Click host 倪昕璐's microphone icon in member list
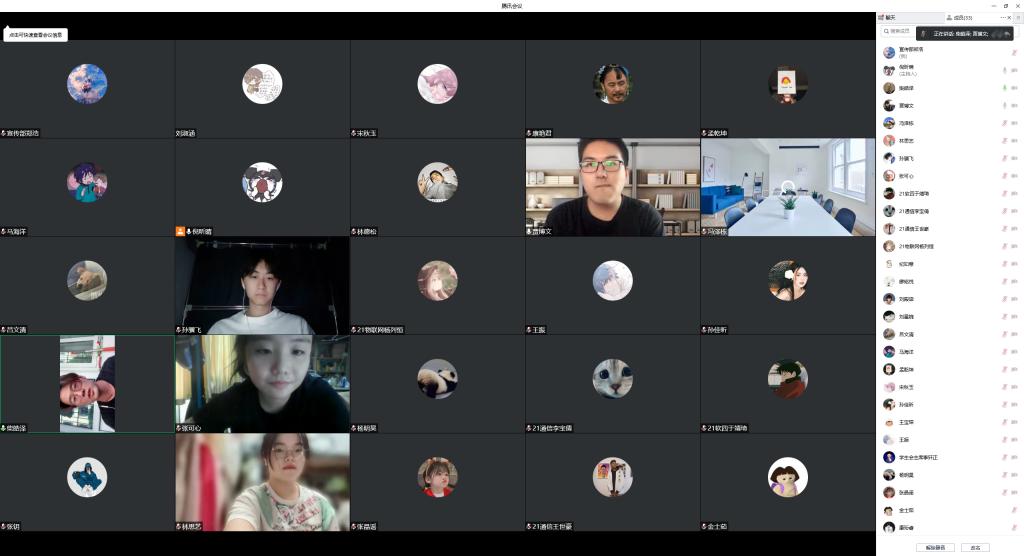 tap(1004, 71)
